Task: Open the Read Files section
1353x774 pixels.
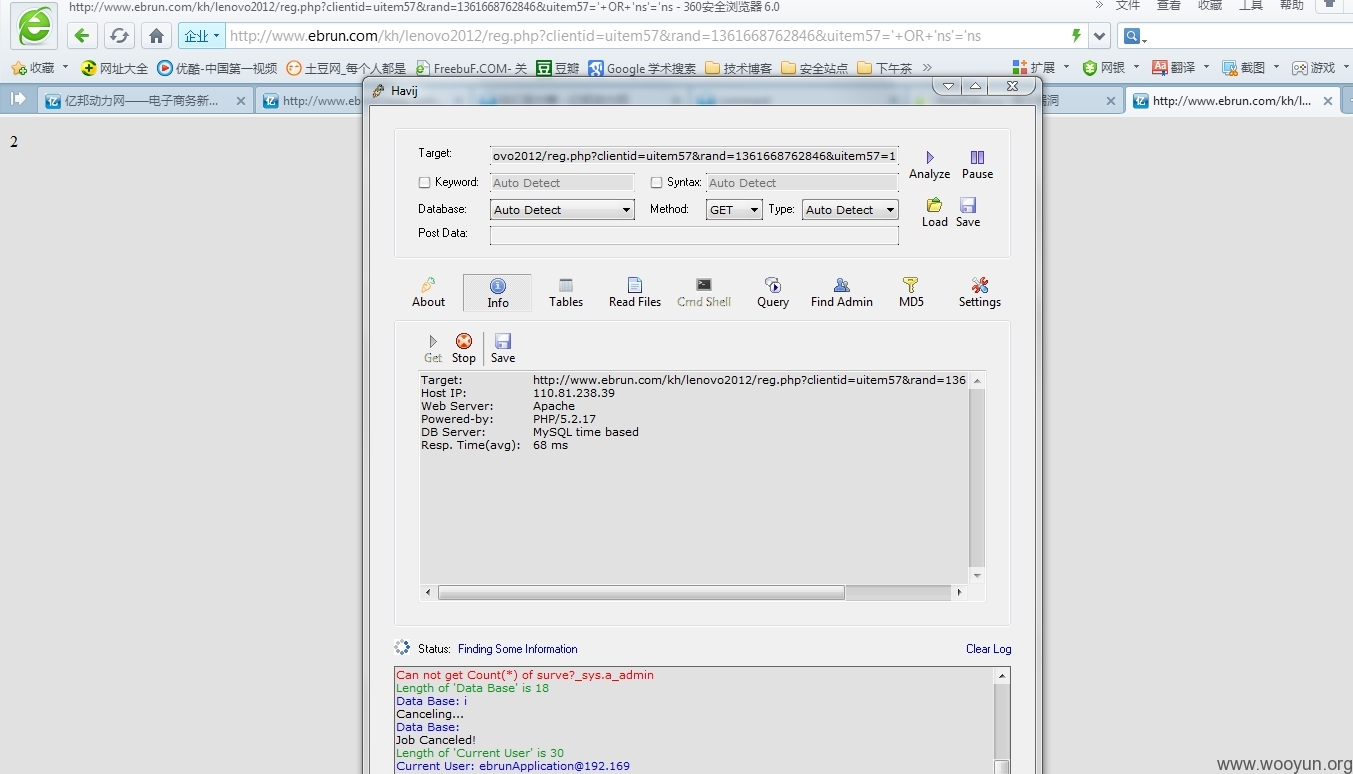Action: coord(635,292)
